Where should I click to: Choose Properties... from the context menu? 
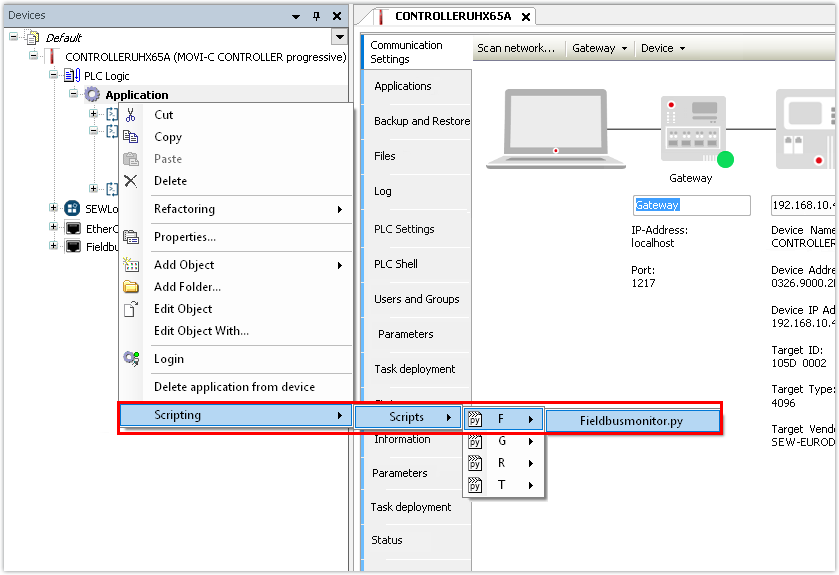(x=185, y=237)
